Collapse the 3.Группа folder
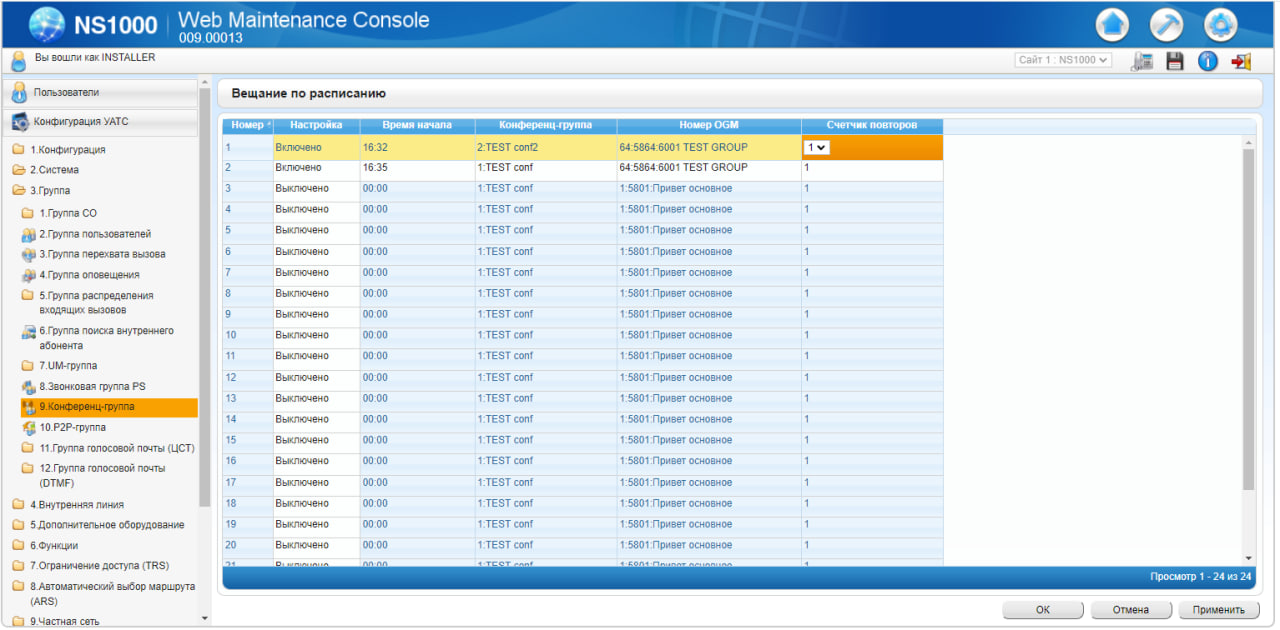This screenshot has height=630, width=1280. click(18, 191)
